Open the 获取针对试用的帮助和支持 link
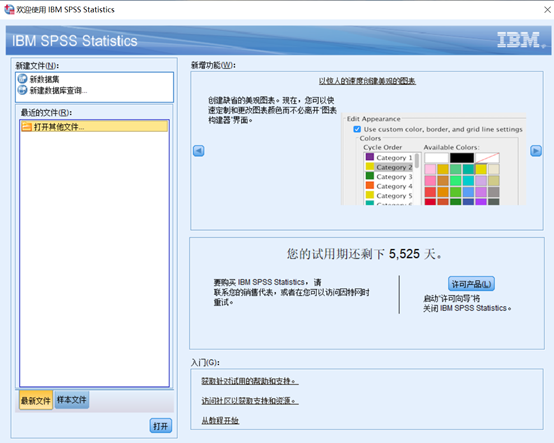Viewport: 554px width, 443px height. point(250,381)
